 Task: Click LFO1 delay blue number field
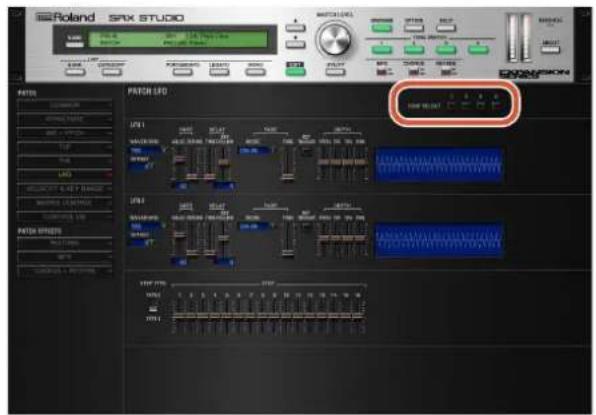coord(224,186)
